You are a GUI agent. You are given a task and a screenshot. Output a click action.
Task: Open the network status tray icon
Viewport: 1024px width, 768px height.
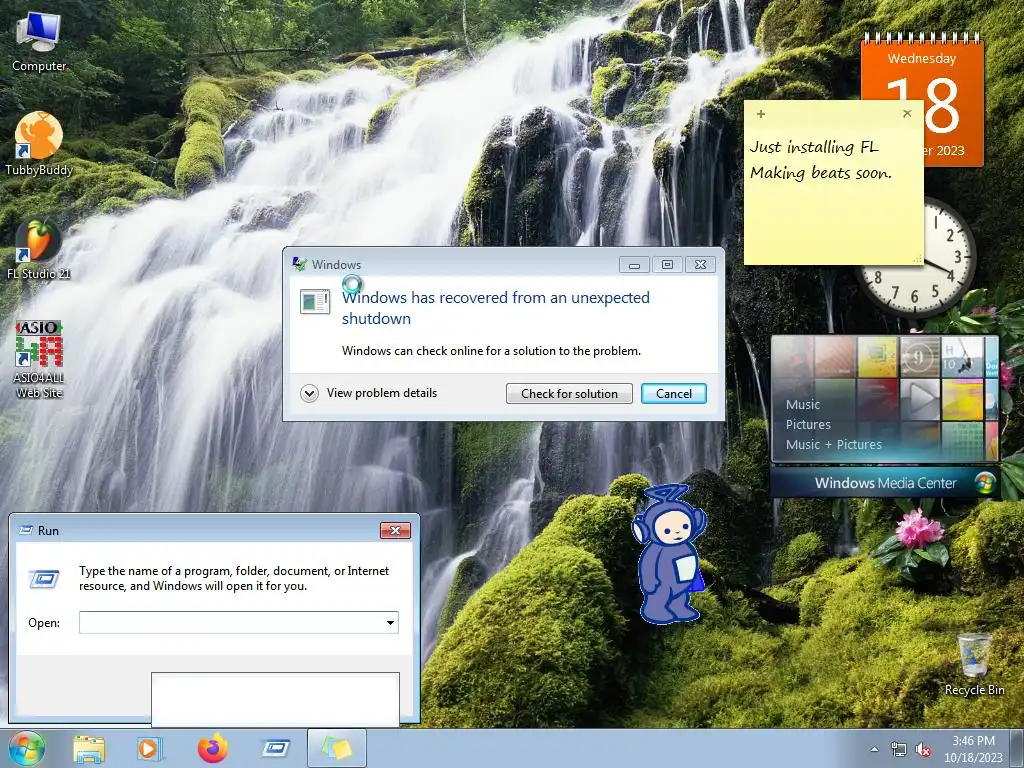coord(899,750)
